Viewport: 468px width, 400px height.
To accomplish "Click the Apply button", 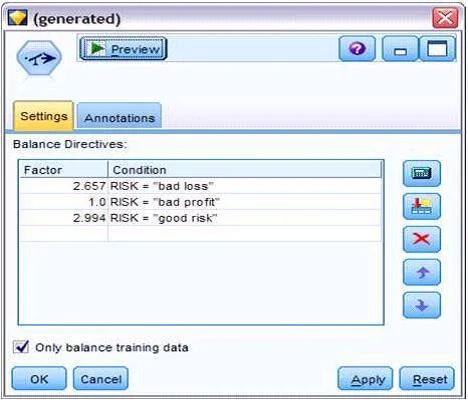I will pyautogui.click(x=365, y=379).
